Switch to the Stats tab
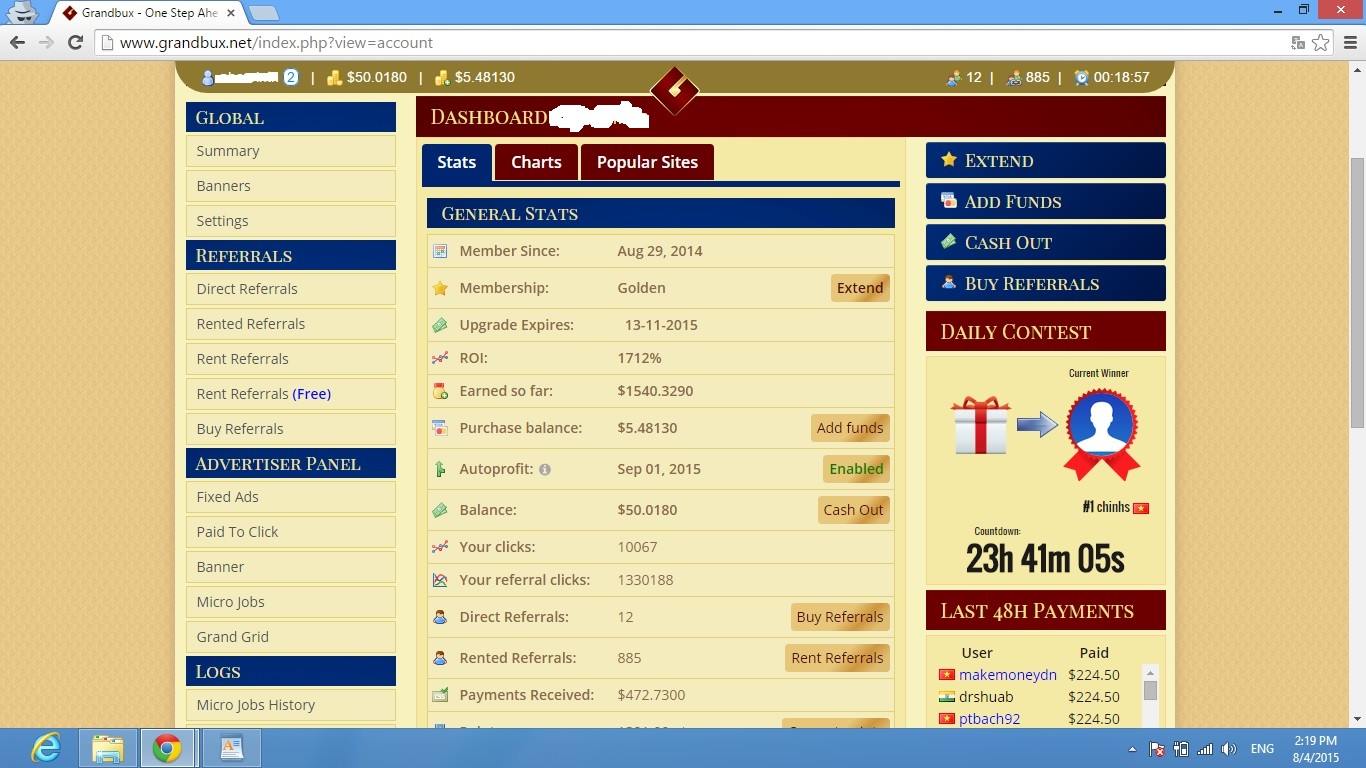The width and height of the screenshot is (1366, 768). pyautogui.click(x=456, y=162)
